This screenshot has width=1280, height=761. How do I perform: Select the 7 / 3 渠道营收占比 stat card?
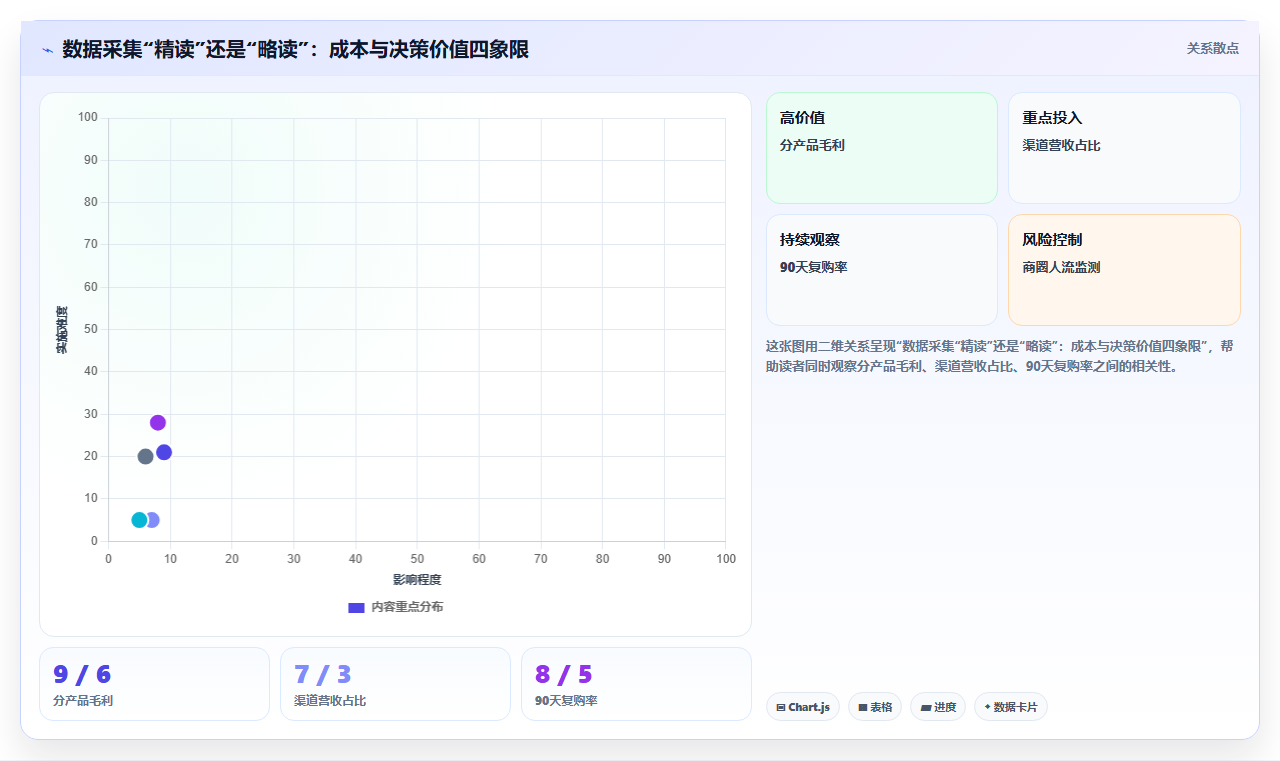pyautogui.click(x=395, y=684)
